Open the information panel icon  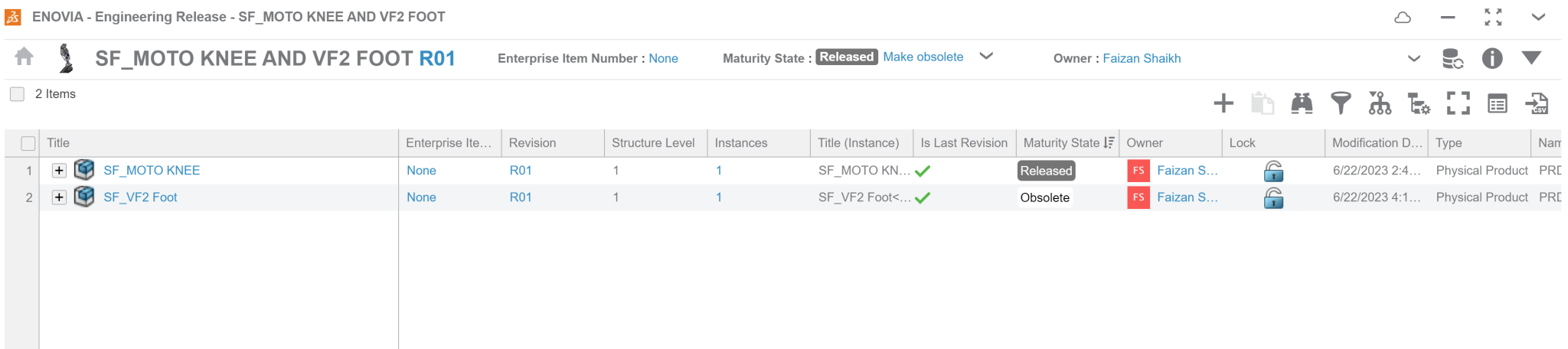coord(1492,58)
